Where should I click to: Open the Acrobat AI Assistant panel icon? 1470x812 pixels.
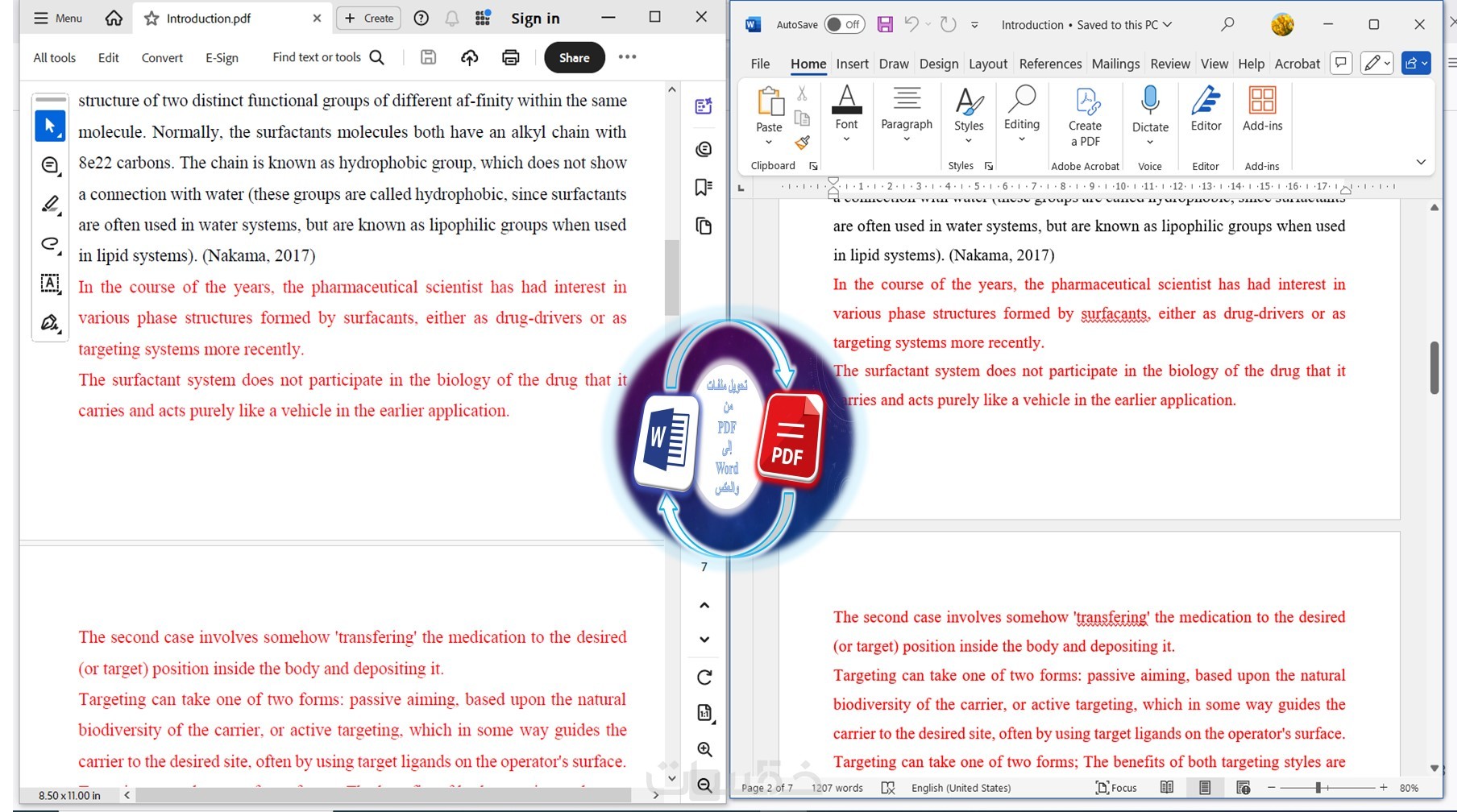point(704,106)
